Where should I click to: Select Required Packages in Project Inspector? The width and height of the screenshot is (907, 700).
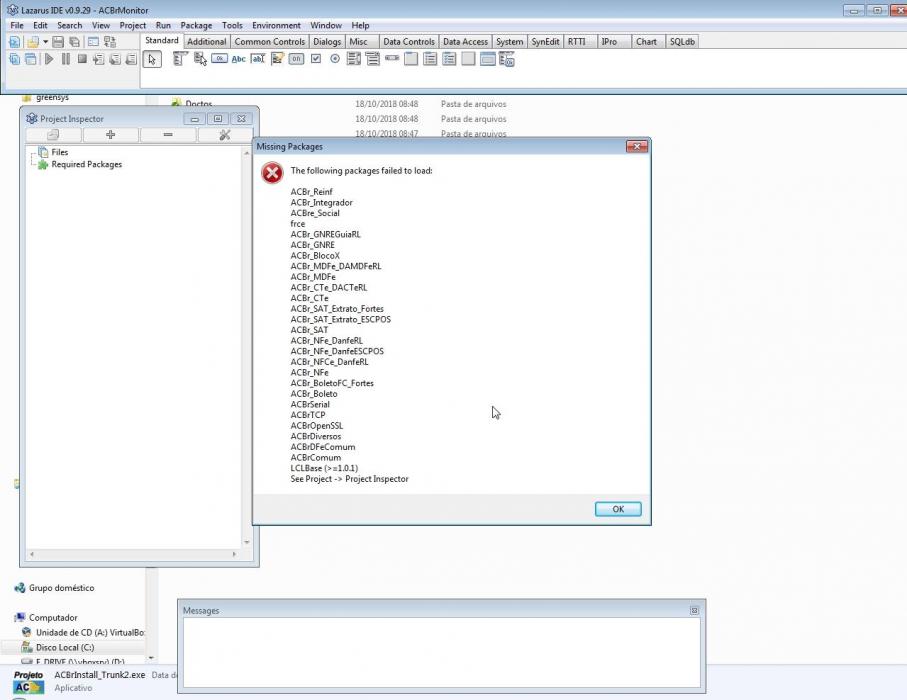pyautogui.click(x=86, y=164)
